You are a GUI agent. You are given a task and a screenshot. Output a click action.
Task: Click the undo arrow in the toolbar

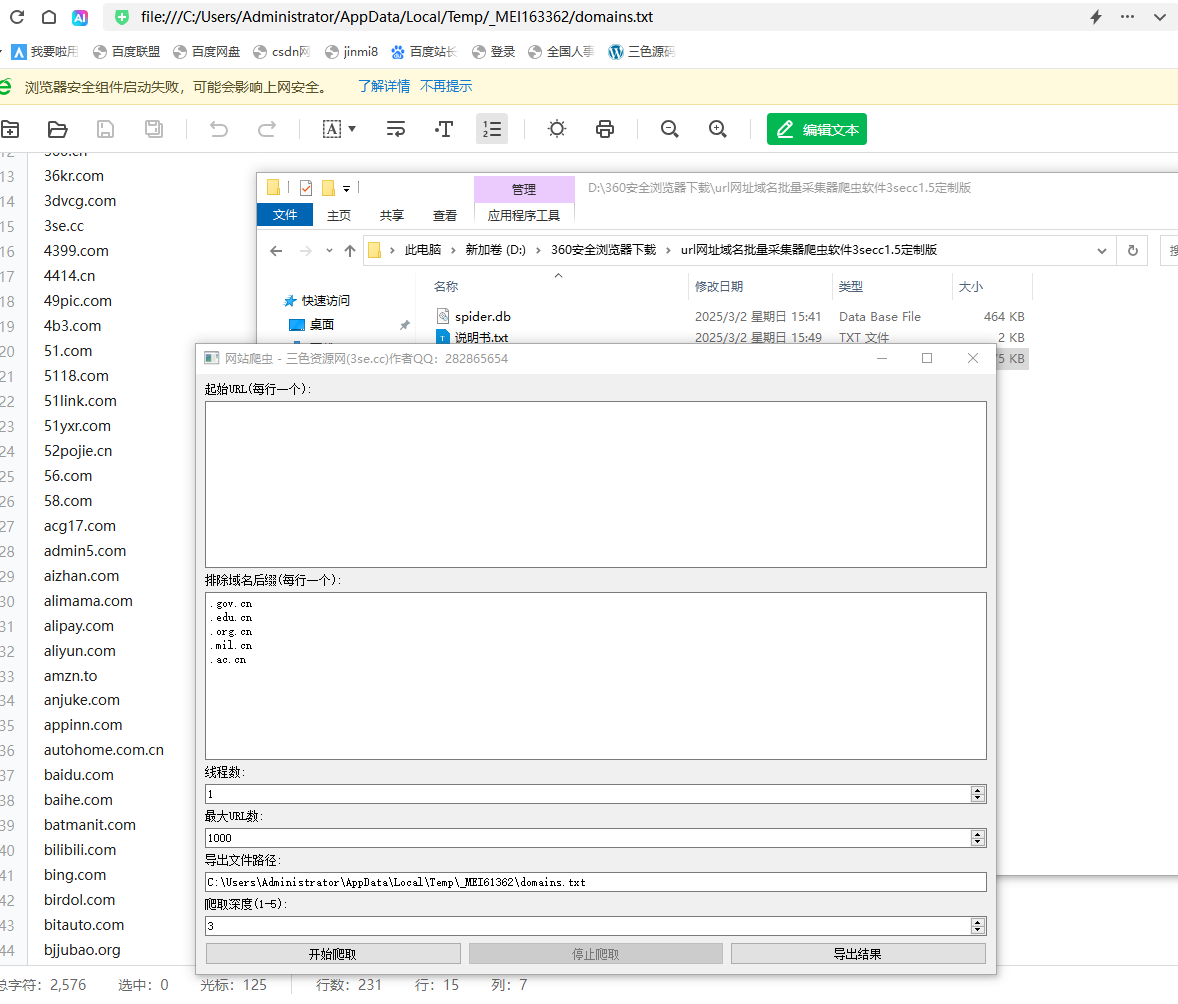tap(218, 129)
